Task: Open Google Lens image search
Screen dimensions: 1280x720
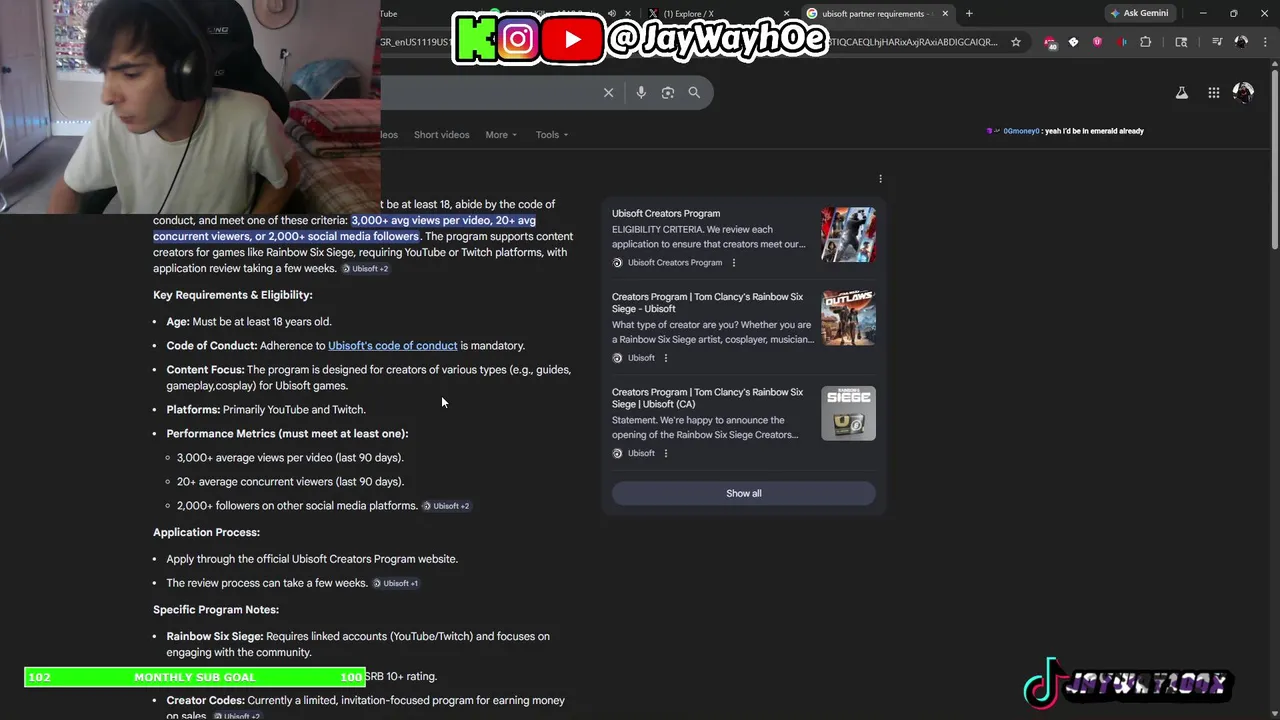Action: pyautogui.click(x=668, y=92)
